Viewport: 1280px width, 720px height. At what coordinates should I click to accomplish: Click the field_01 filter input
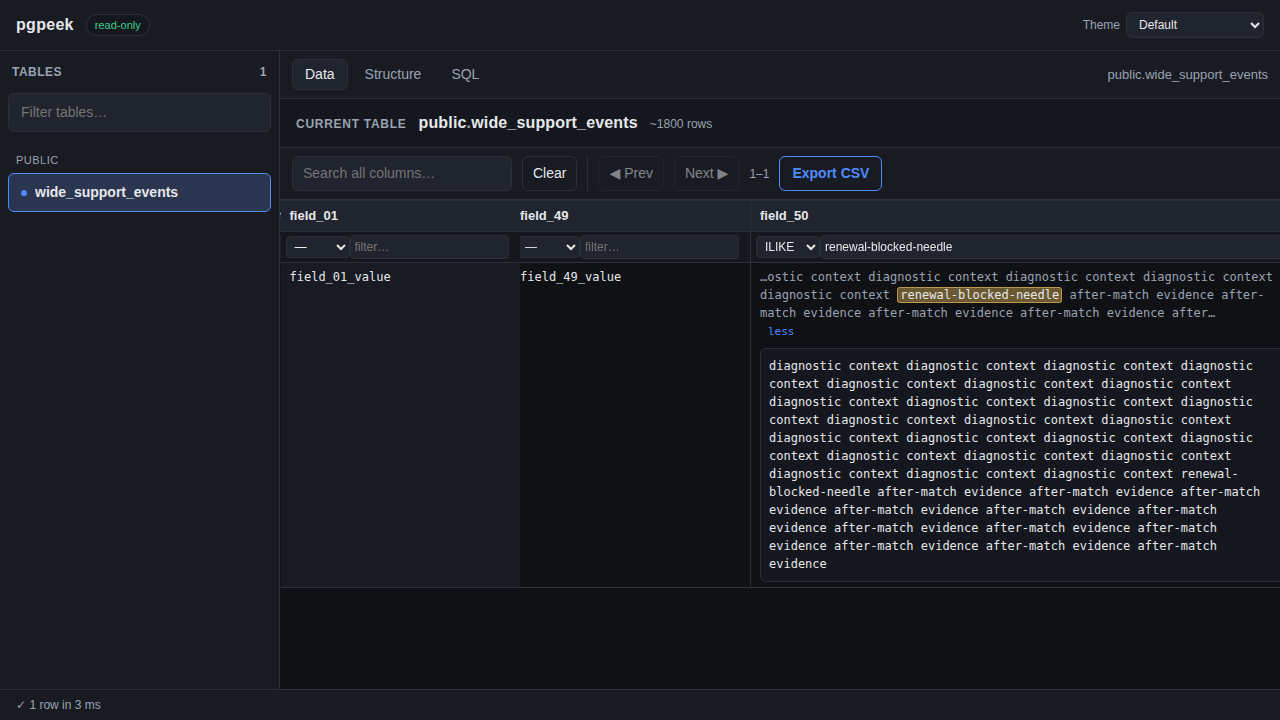click(x=429, y=247)
